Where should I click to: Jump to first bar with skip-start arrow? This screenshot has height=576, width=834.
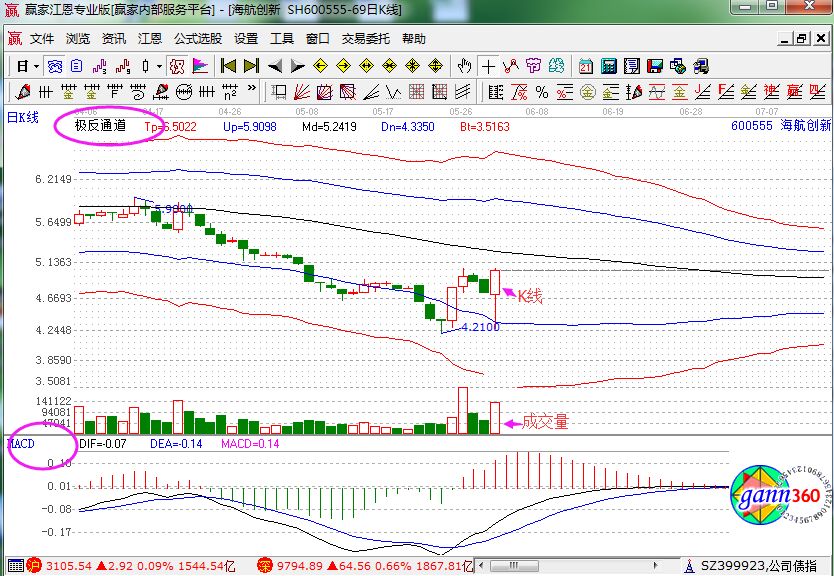[x=228, y=66]
